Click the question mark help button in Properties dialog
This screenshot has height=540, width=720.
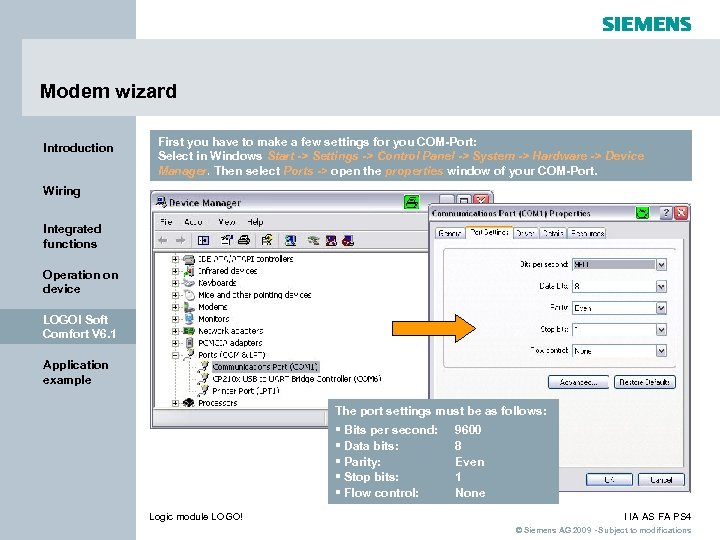tap(666, 213)
